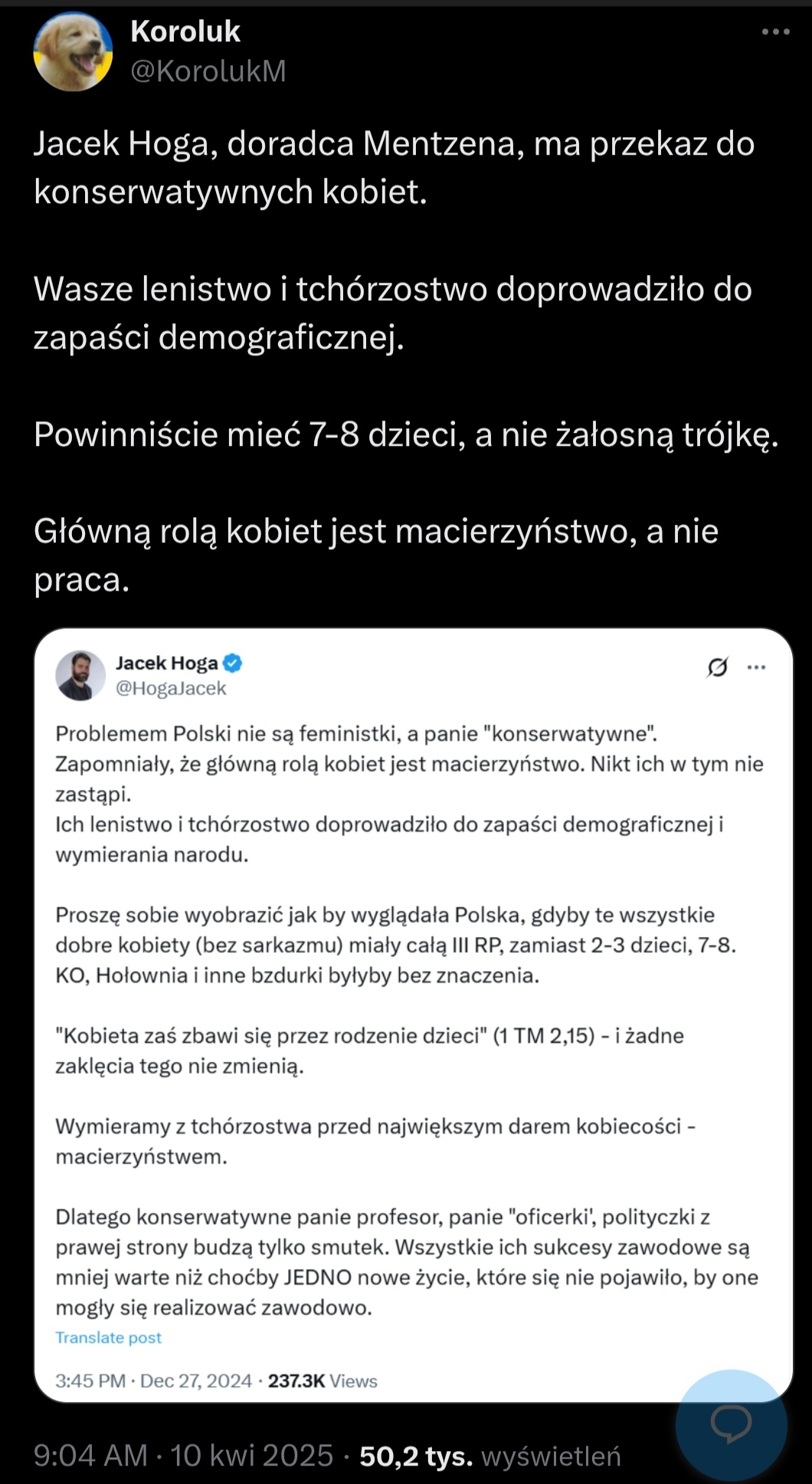812x1484 pixels.
Task: Tap the blue verified badge
Action: pyautogui.click(x=233, y=663)
